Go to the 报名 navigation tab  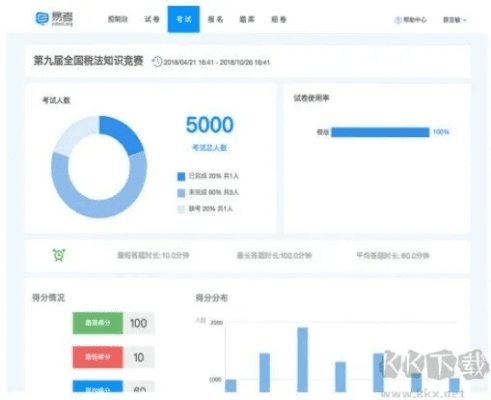click(215, 19)
